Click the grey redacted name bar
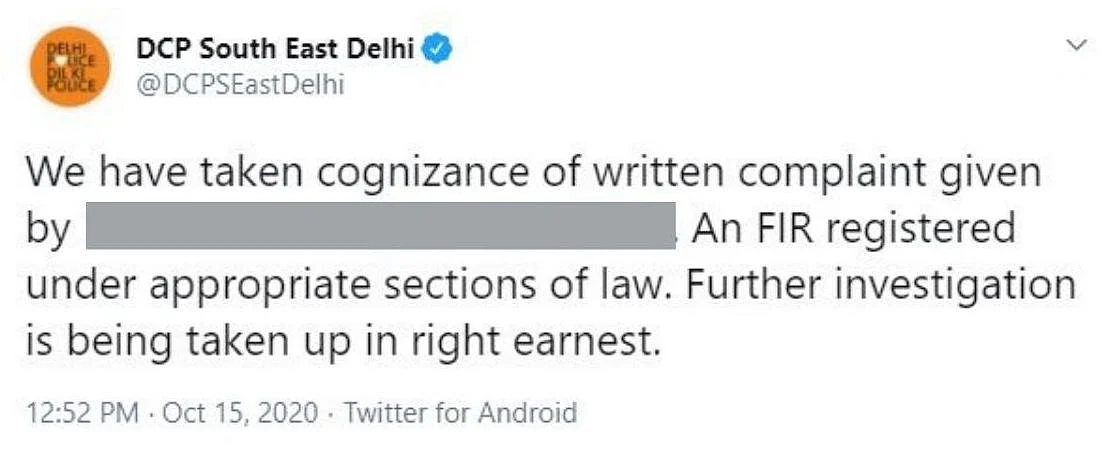 tap(381, 225)
